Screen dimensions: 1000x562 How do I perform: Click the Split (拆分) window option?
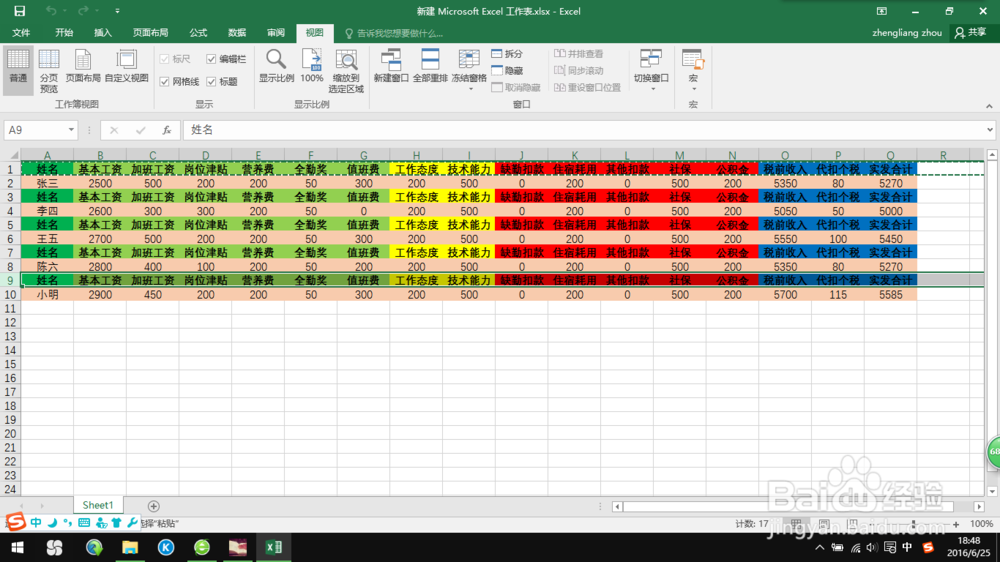508,54
